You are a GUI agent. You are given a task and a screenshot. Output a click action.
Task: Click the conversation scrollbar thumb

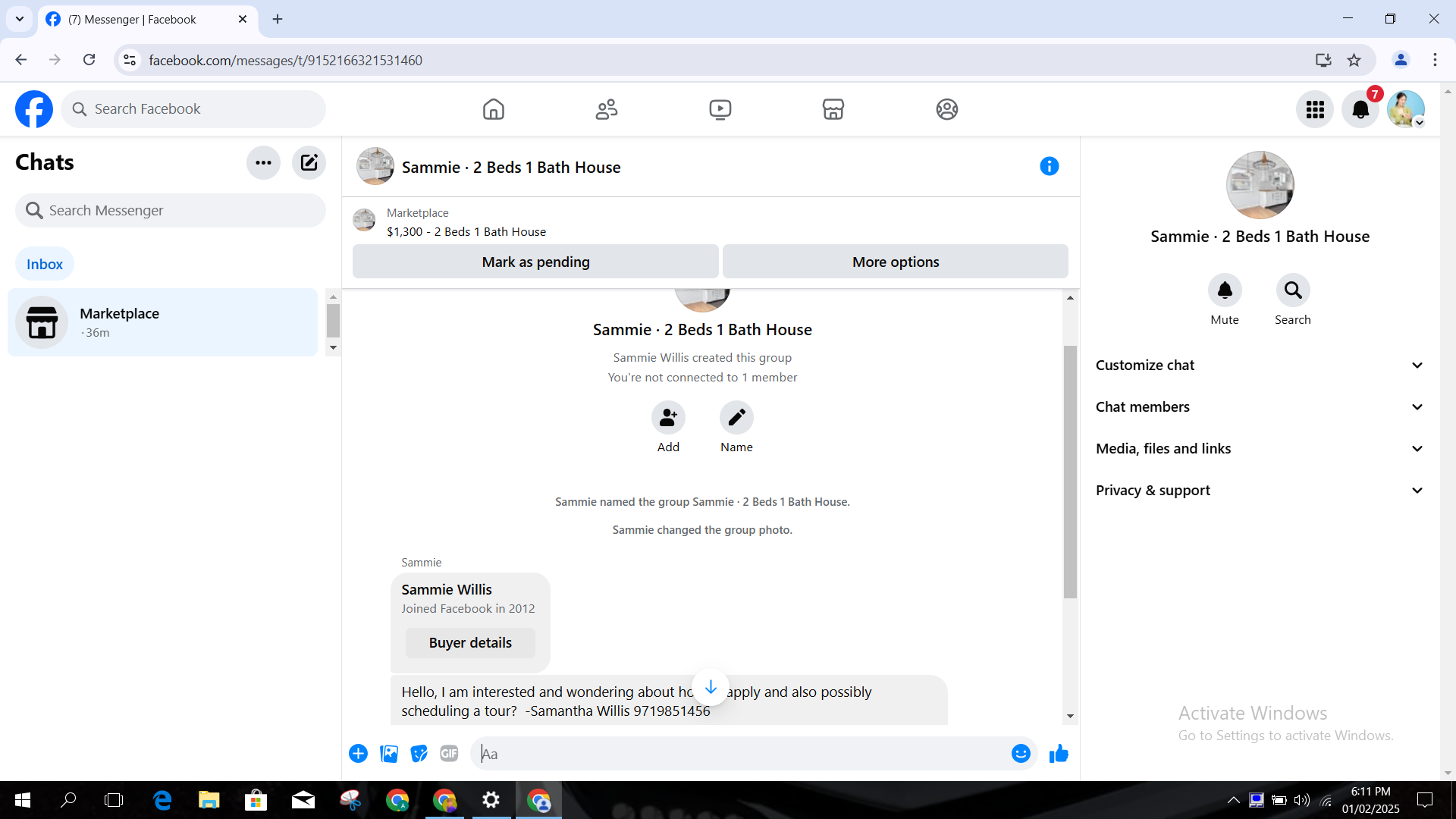[1070, 470]
